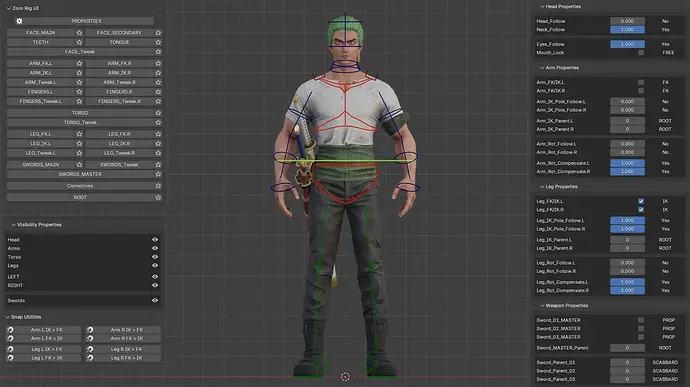Star the FINGERS.R layer
The width and height of the screenshot is (690, 387).
158,92
